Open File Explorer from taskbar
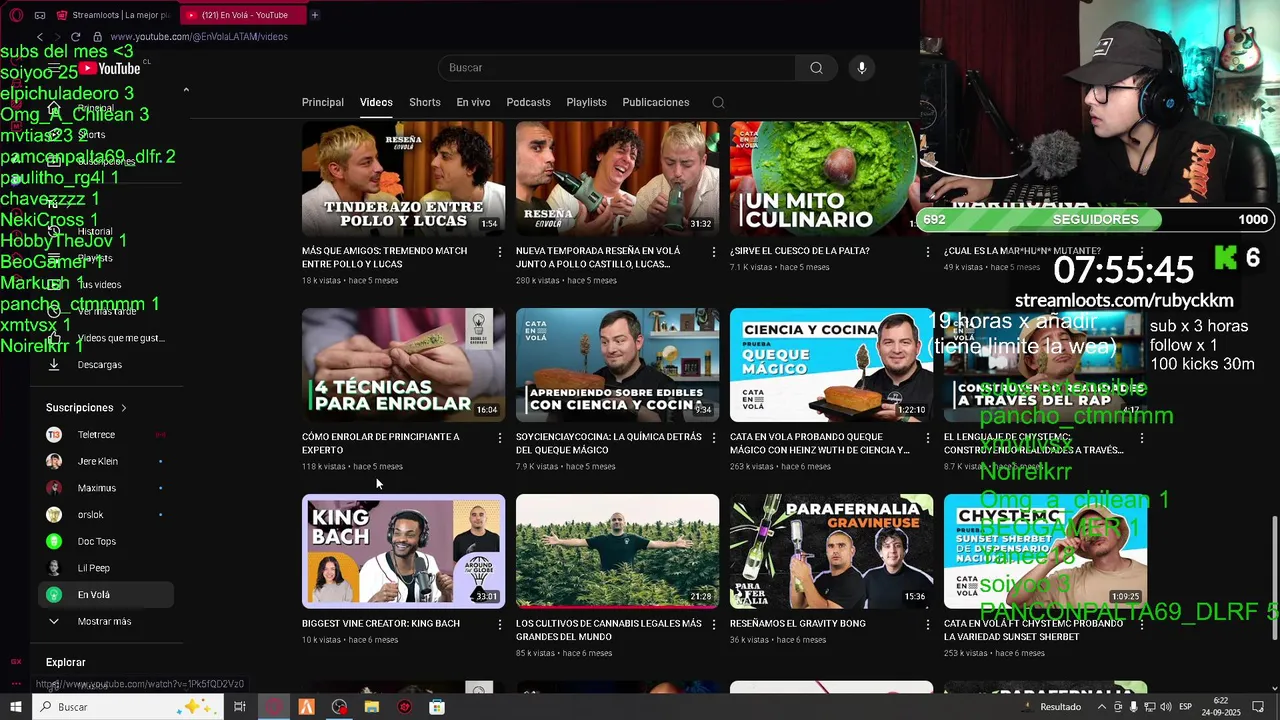This screenshot has width=1280, height=720. [372, 707]
